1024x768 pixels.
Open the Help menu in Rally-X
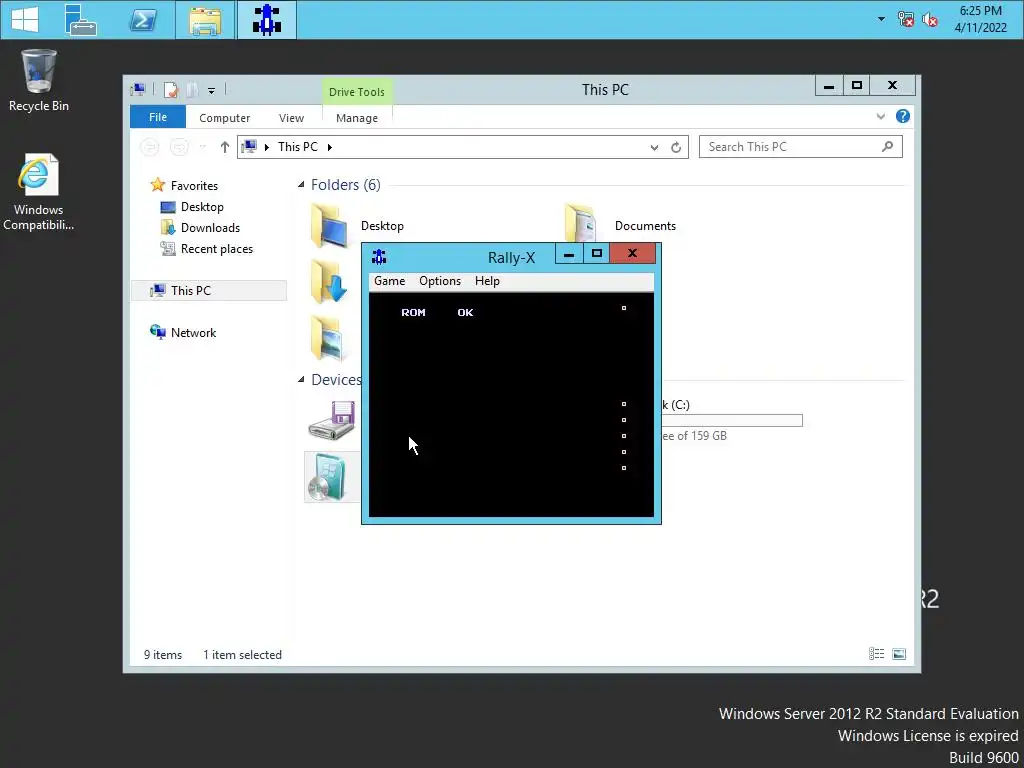point(487,281)
